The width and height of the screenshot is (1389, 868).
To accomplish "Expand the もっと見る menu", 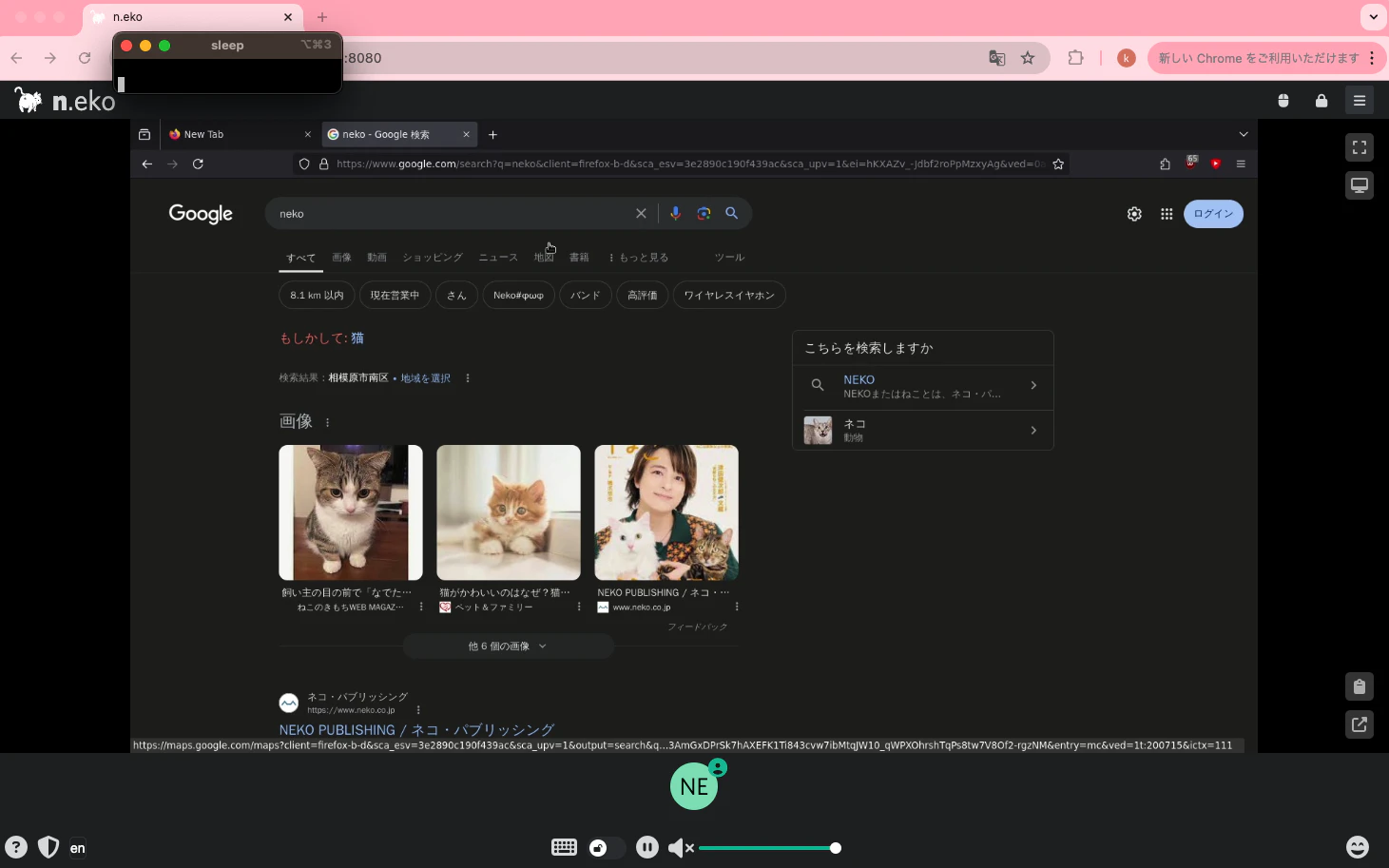I will (x=639, y=258).
